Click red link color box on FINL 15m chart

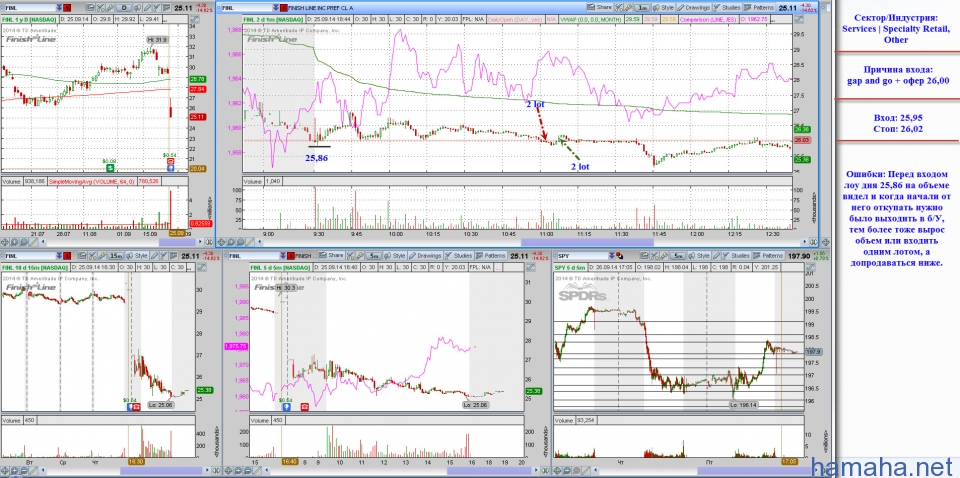[67, 256]
